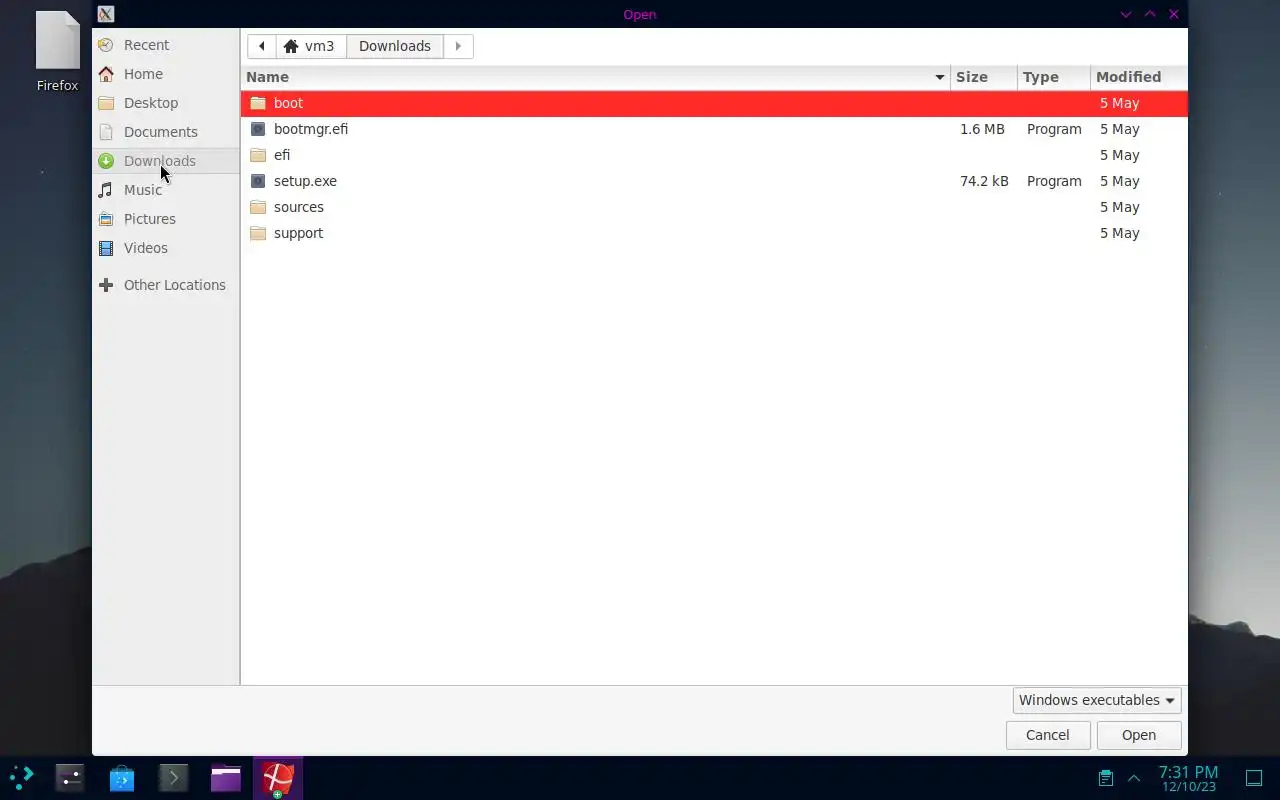
Task: Click the back arrow in path bar
Action: (261, 46)
